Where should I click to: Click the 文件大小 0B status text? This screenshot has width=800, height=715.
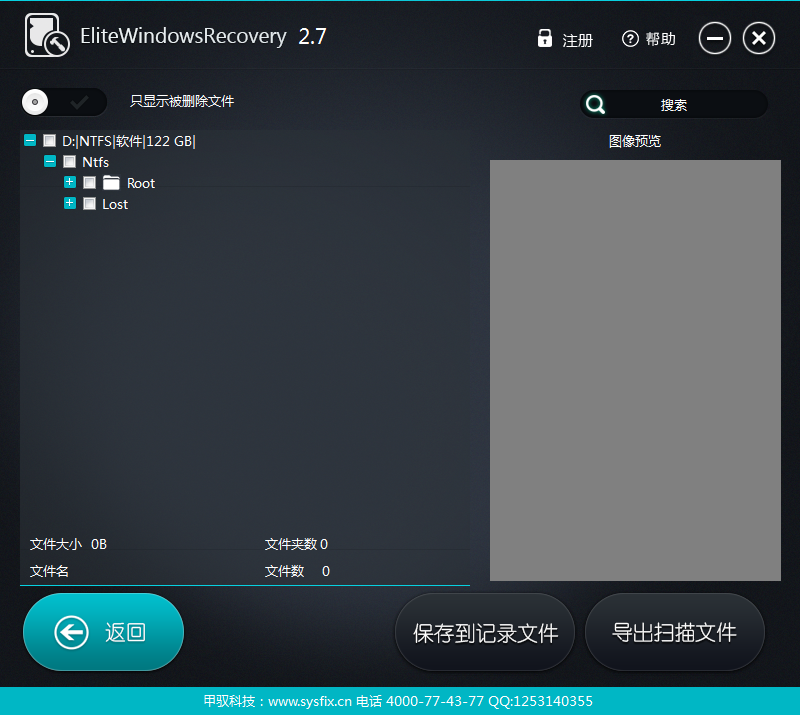tap(68, 544)
